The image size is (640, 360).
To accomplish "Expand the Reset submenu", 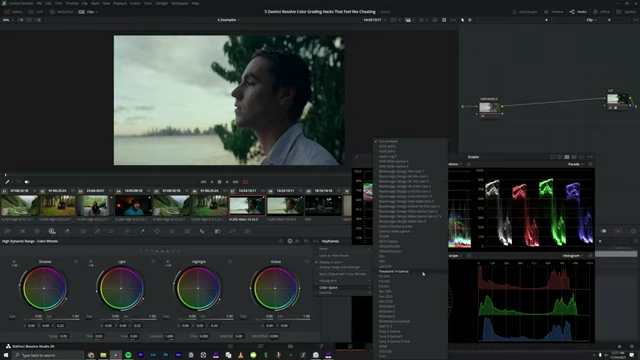I will point(344,249).
